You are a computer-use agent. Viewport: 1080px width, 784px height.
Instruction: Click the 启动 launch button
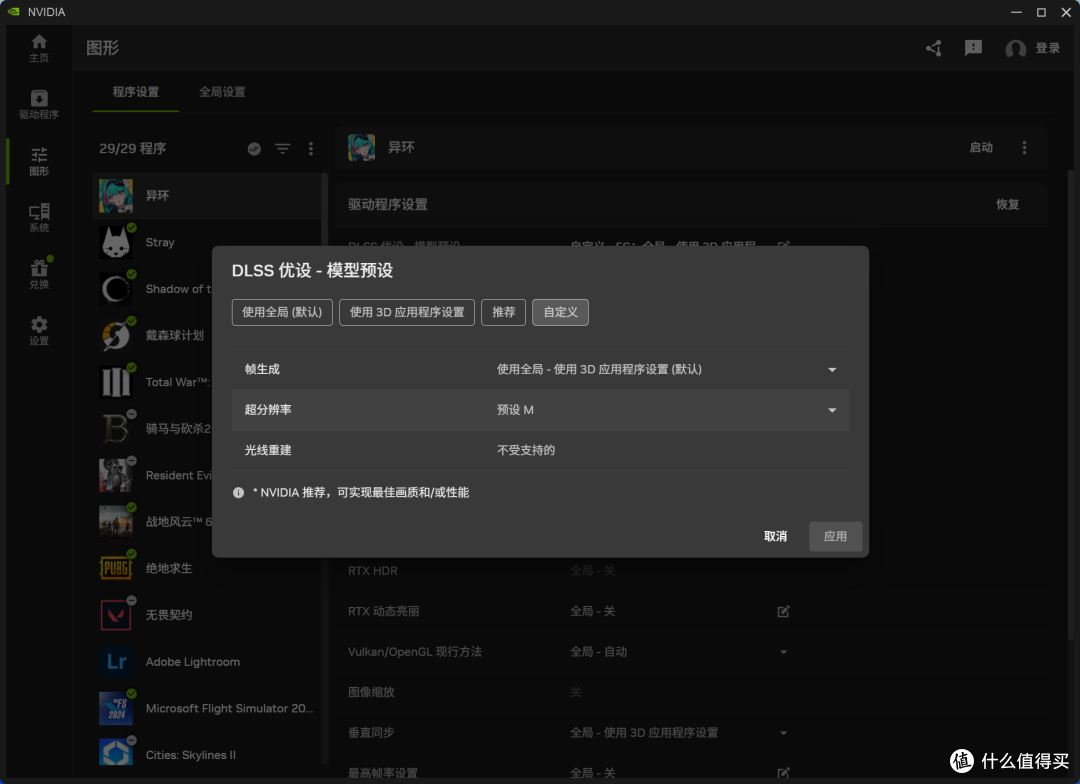[981, 147]
